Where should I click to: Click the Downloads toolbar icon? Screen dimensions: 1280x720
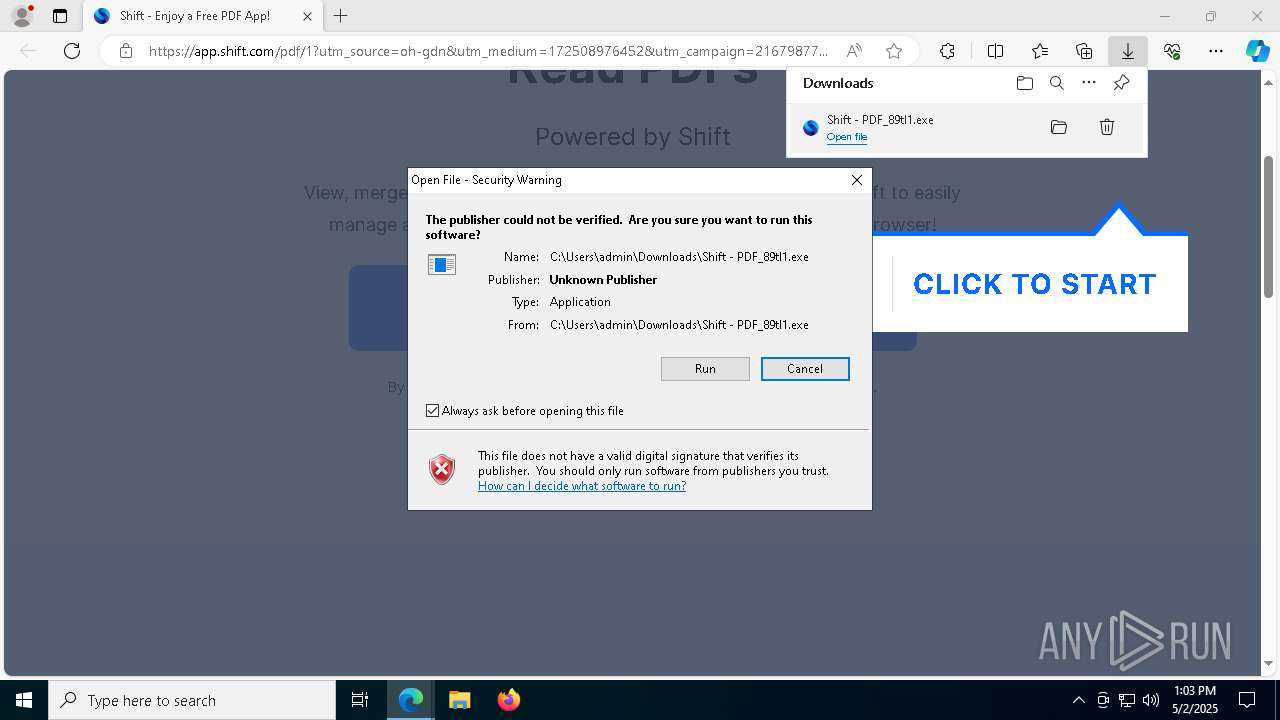click(x=1127, y=51)
